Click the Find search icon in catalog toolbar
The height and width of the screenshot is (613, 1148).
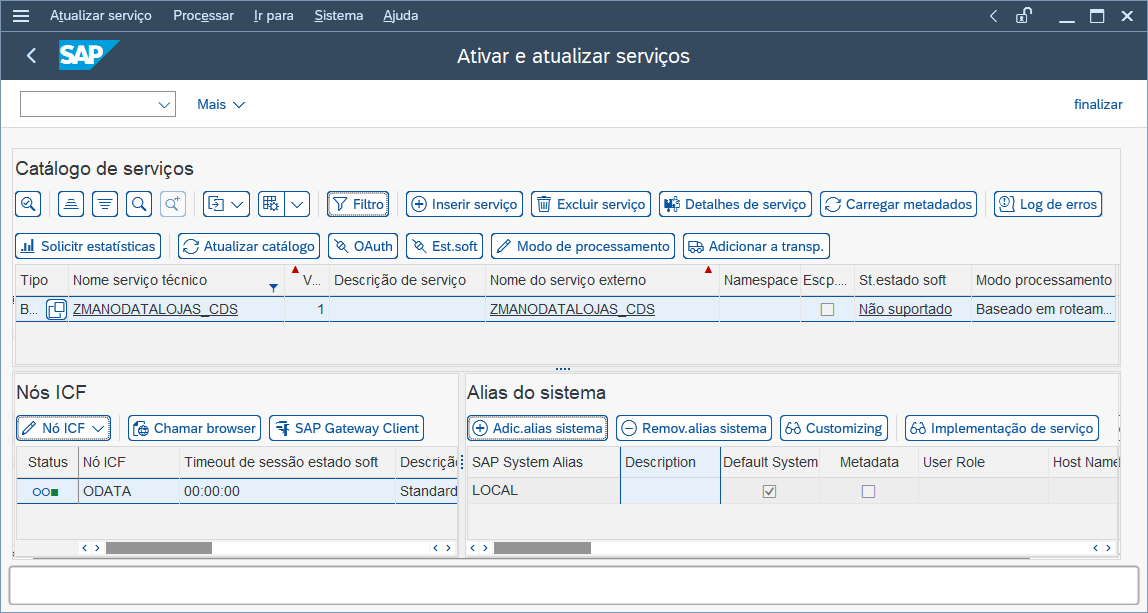tap(140, 204)
